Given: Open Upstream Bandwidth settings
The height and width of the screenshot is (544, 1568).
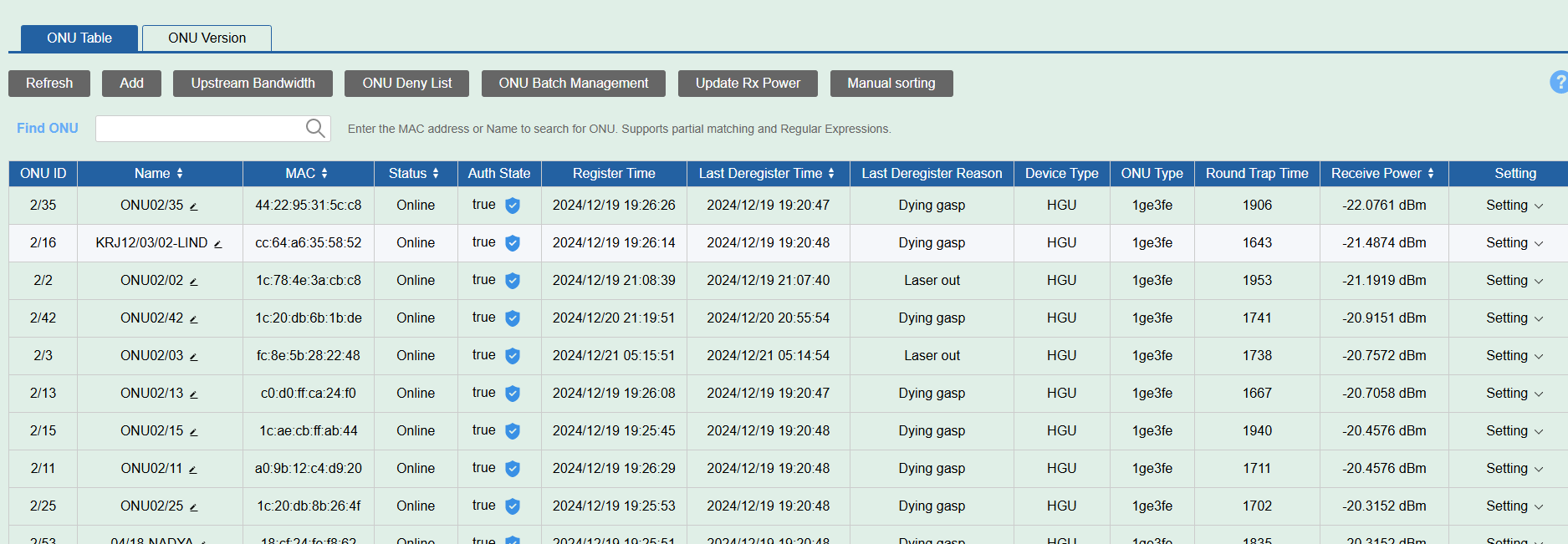Looking at the screenshot, I should point(253,83).
